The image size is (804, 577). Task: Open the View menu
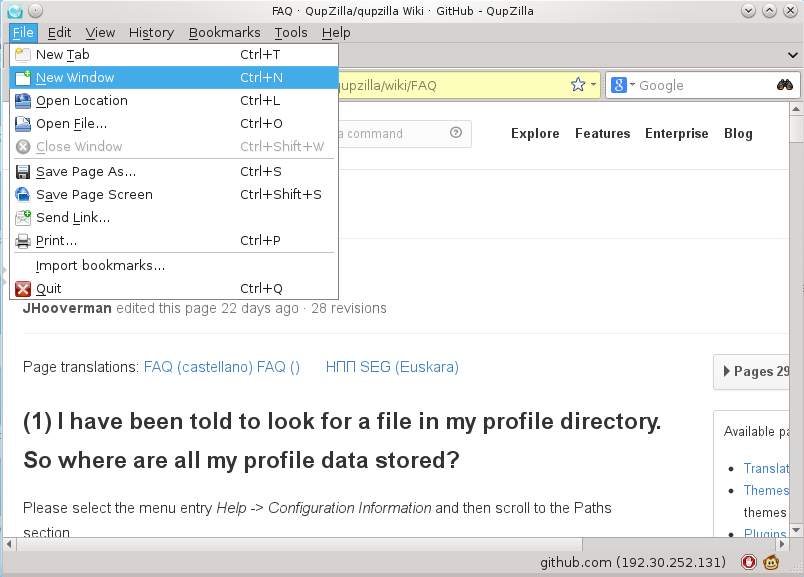click(x=100, y=32)
